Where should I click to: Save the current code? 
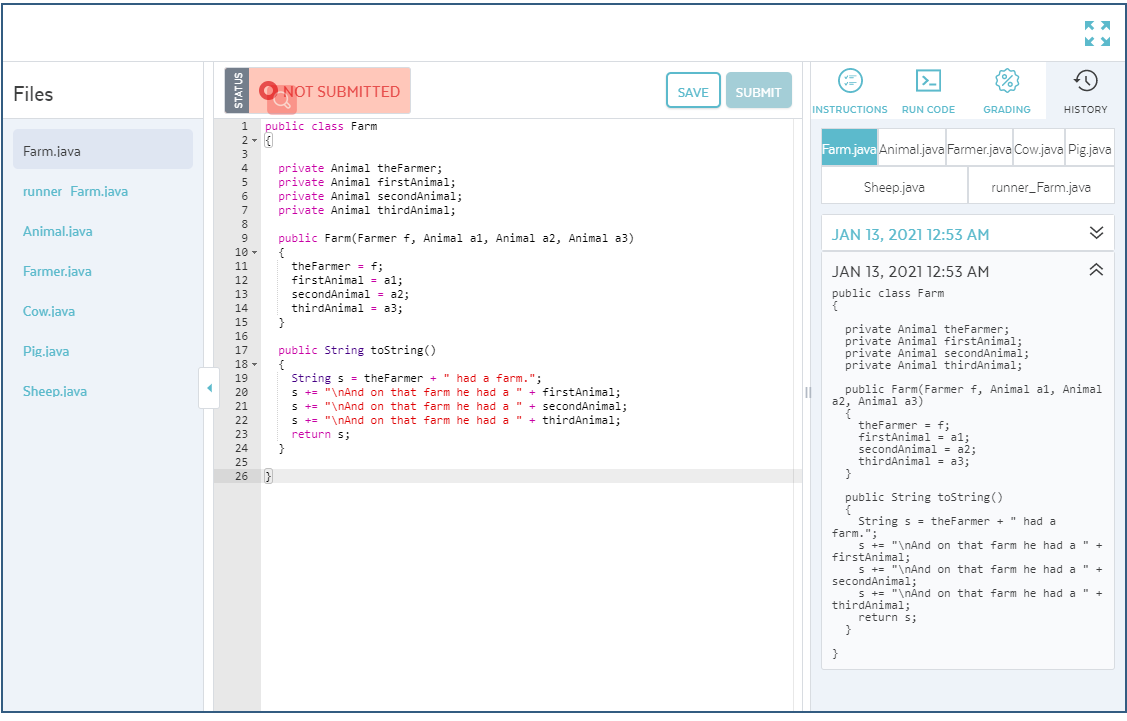click(x=693, y=90)
